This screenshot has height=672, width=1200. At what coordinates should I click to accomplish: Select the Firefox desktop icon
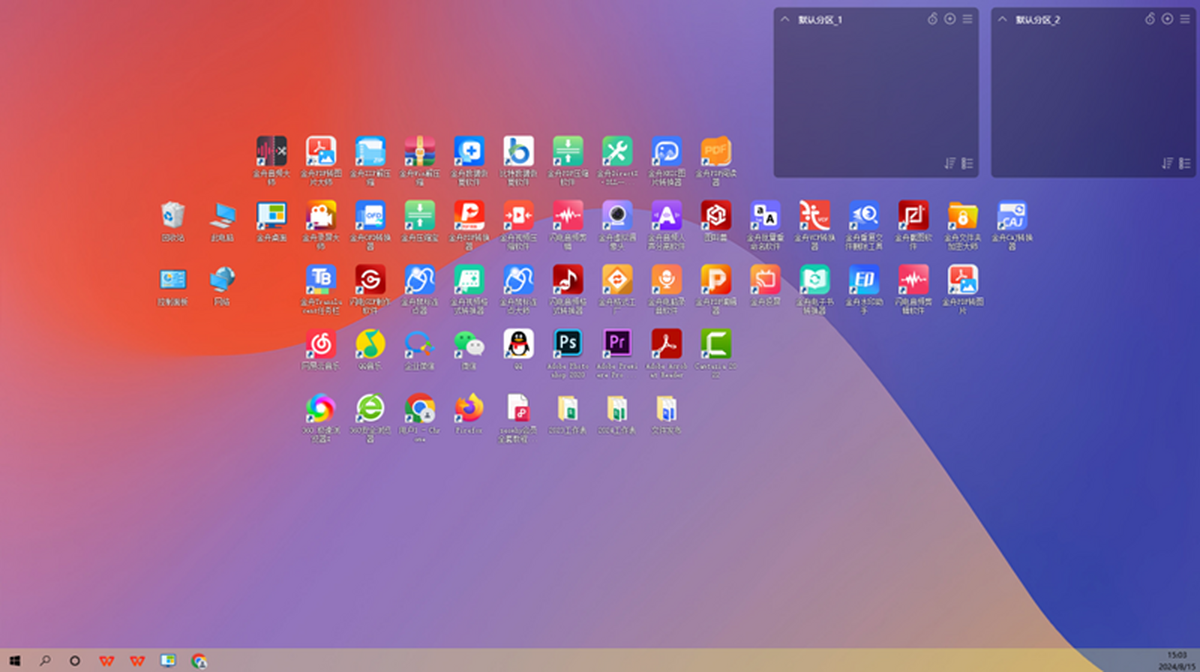coord(469,408)
